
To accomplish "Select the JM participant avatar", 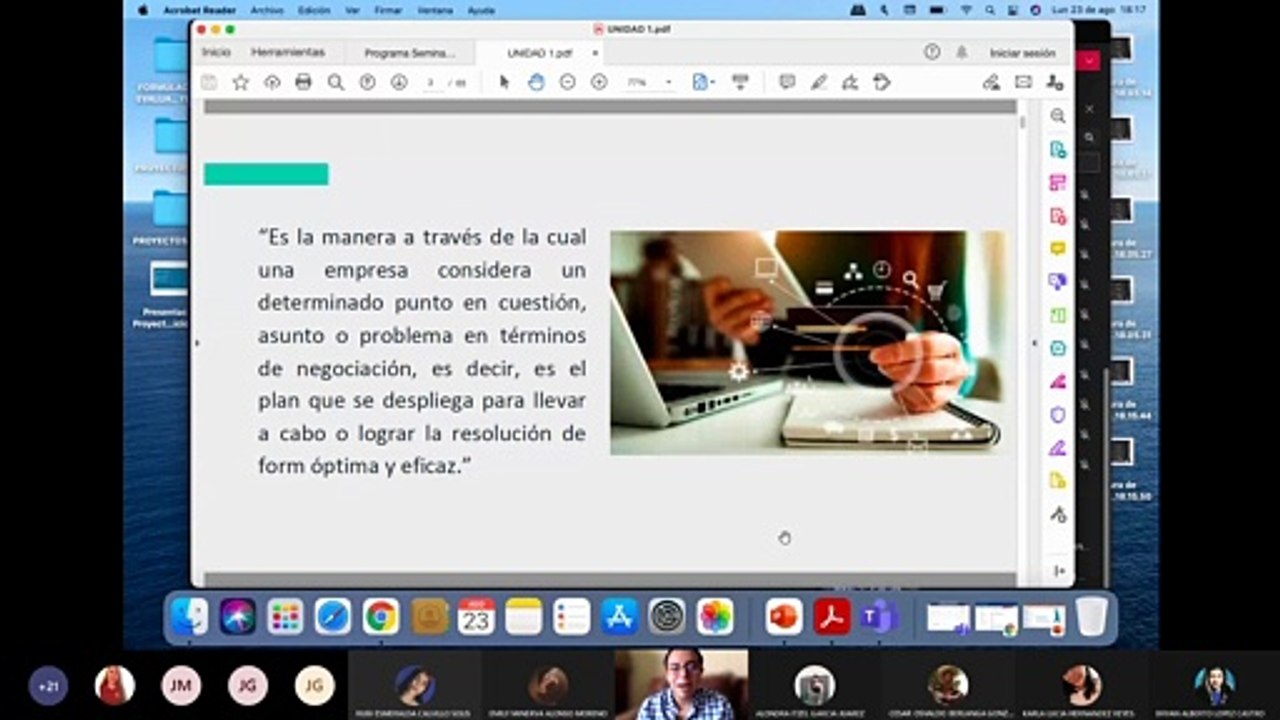I will 181,686.
